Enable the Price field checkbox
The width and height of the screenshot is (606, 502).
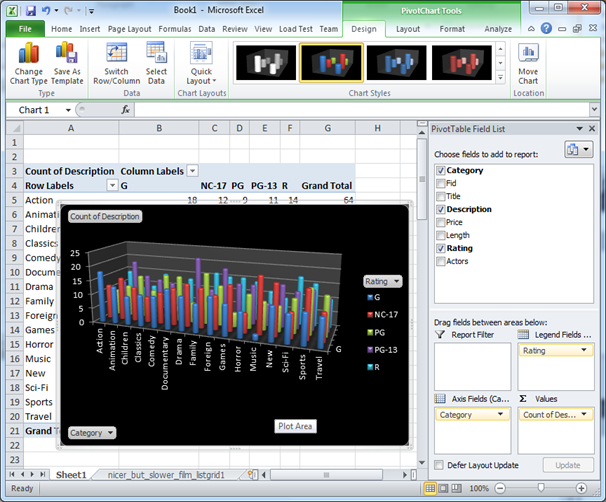[440, 223]
